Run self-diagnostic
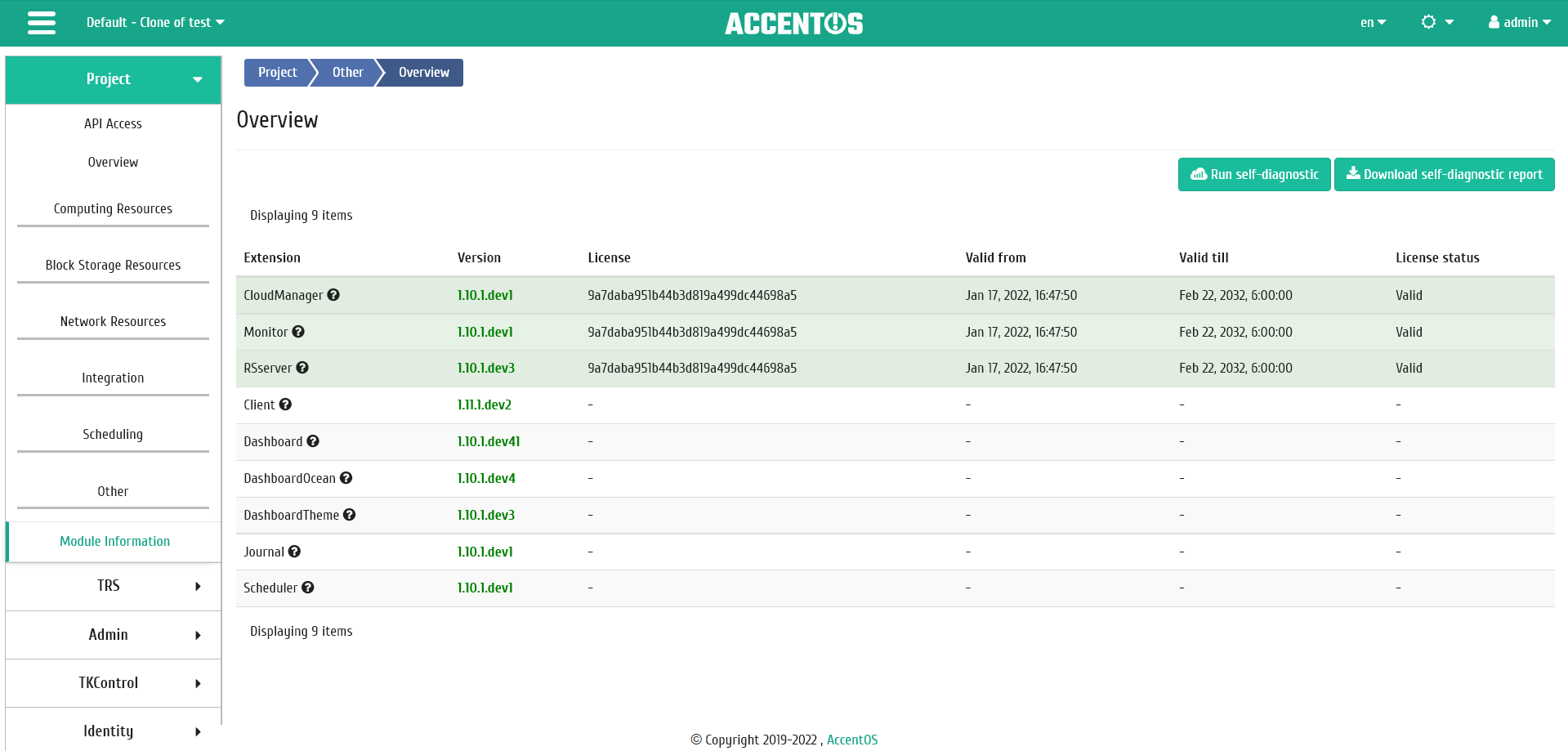 1254,175
